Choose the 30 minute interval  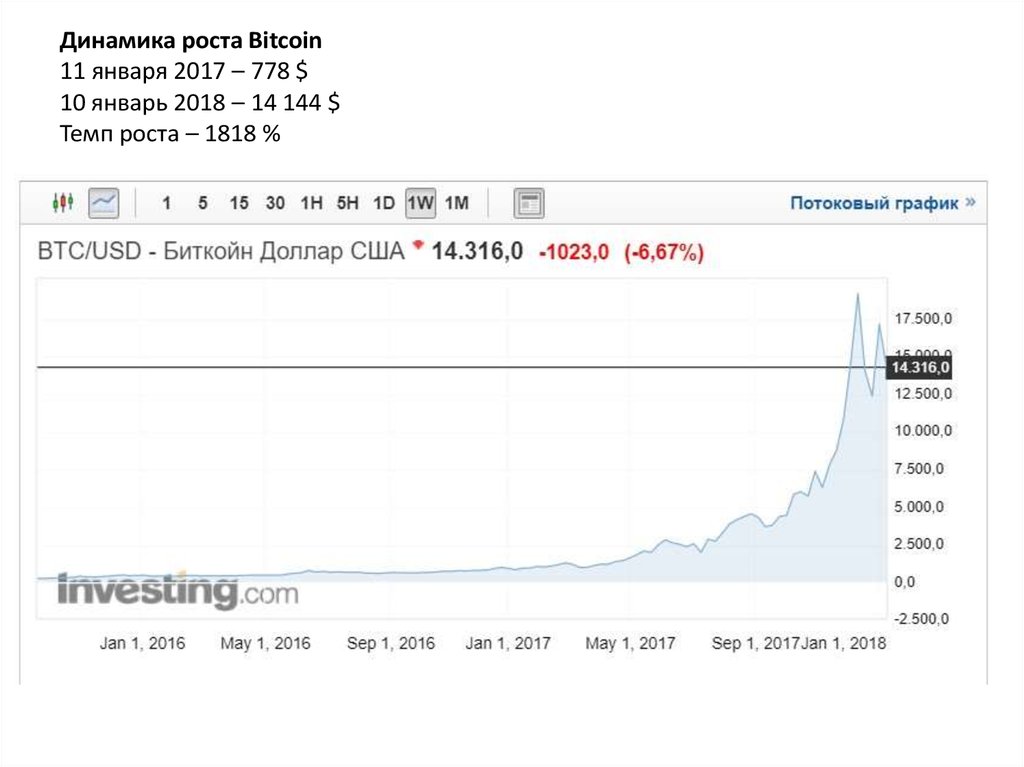[x=275, y=204]
